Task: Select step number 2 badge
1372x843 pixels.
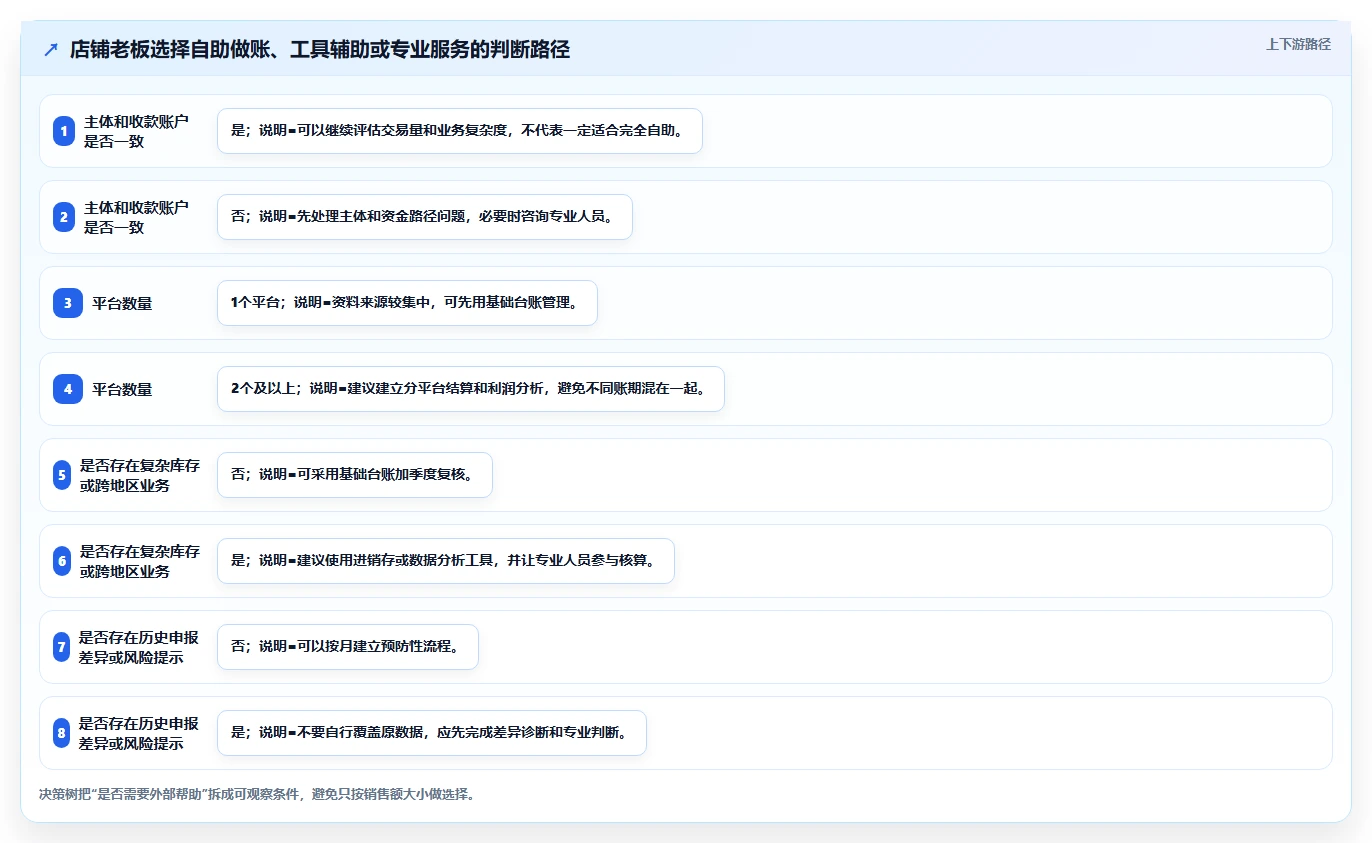Action: (64, 217)
